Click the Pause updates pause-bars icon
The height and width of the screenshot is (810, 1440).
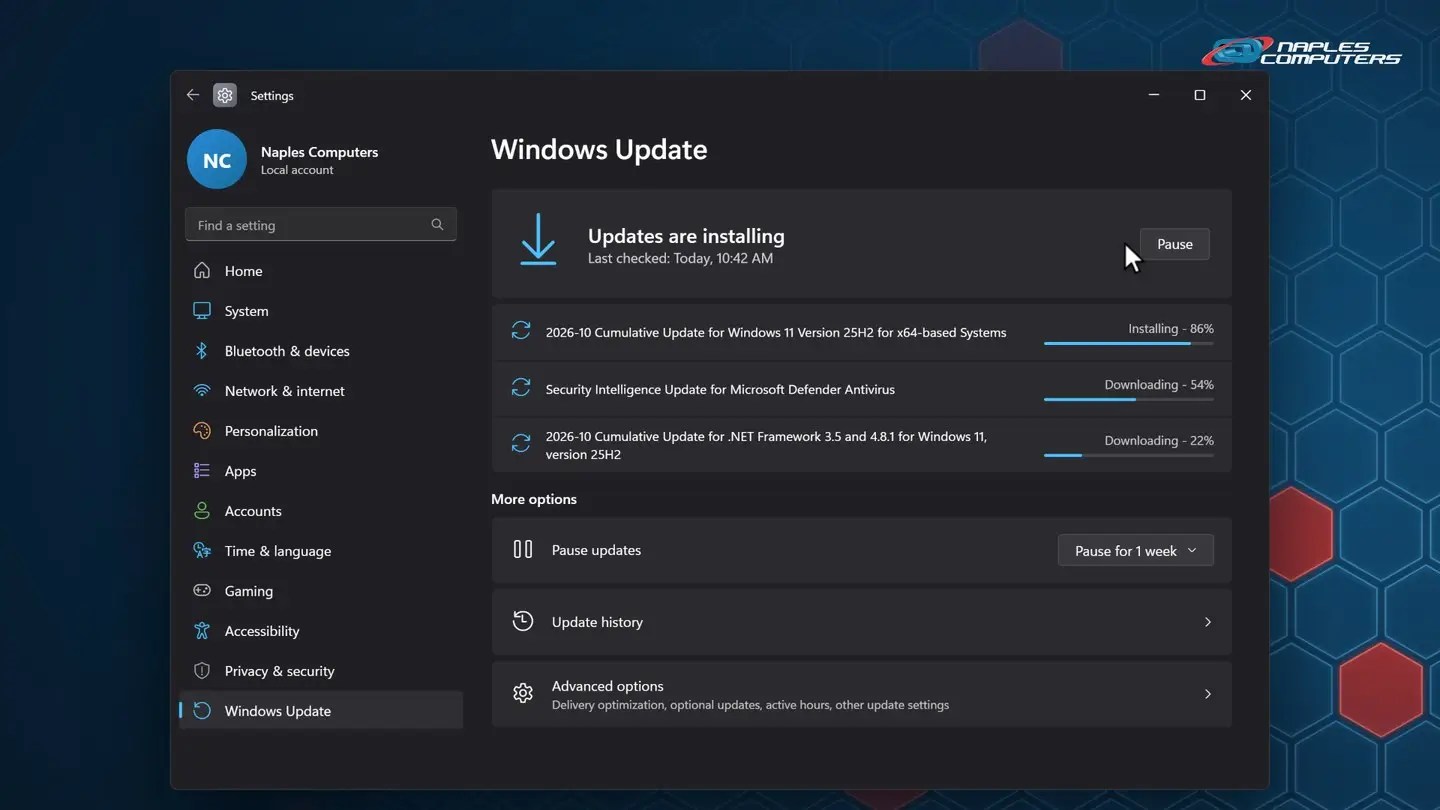click(x=523, y=549)
